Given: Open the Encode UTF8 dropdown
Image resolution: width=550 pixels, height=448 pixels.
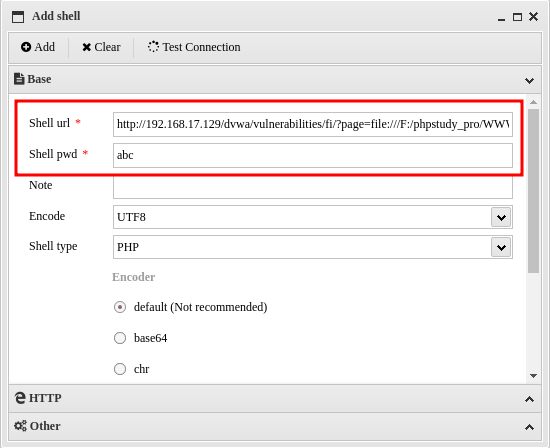Looking at the screenshot, I should (x=501, y=217).
